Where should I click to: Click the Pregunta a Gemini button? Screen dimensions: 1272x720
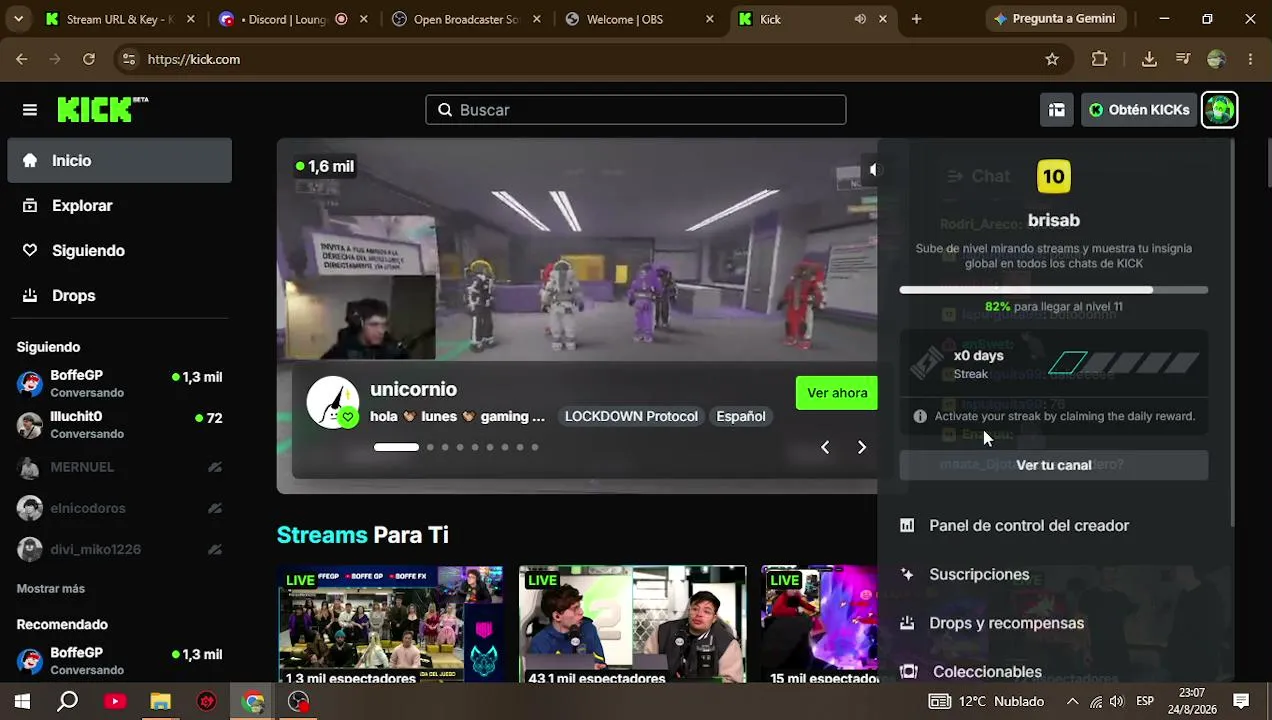tap(1056, 19)
